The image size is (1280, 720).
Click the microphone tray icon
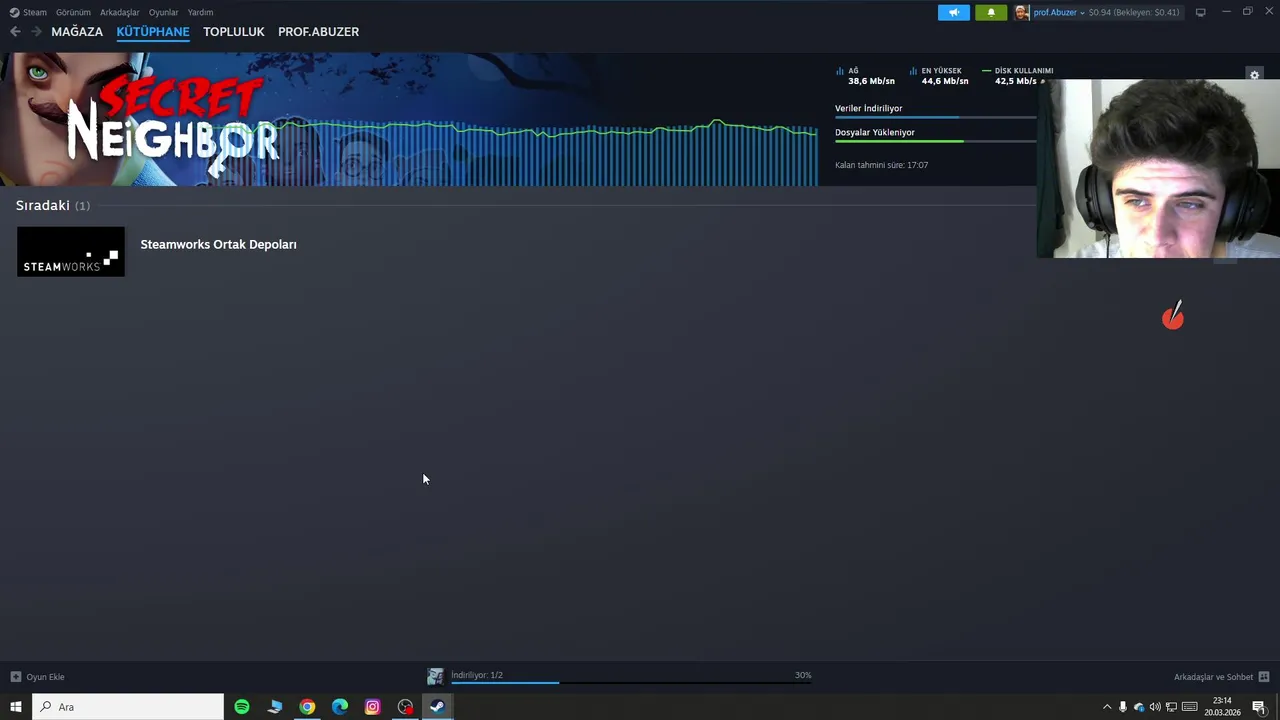coord(1123,707)
